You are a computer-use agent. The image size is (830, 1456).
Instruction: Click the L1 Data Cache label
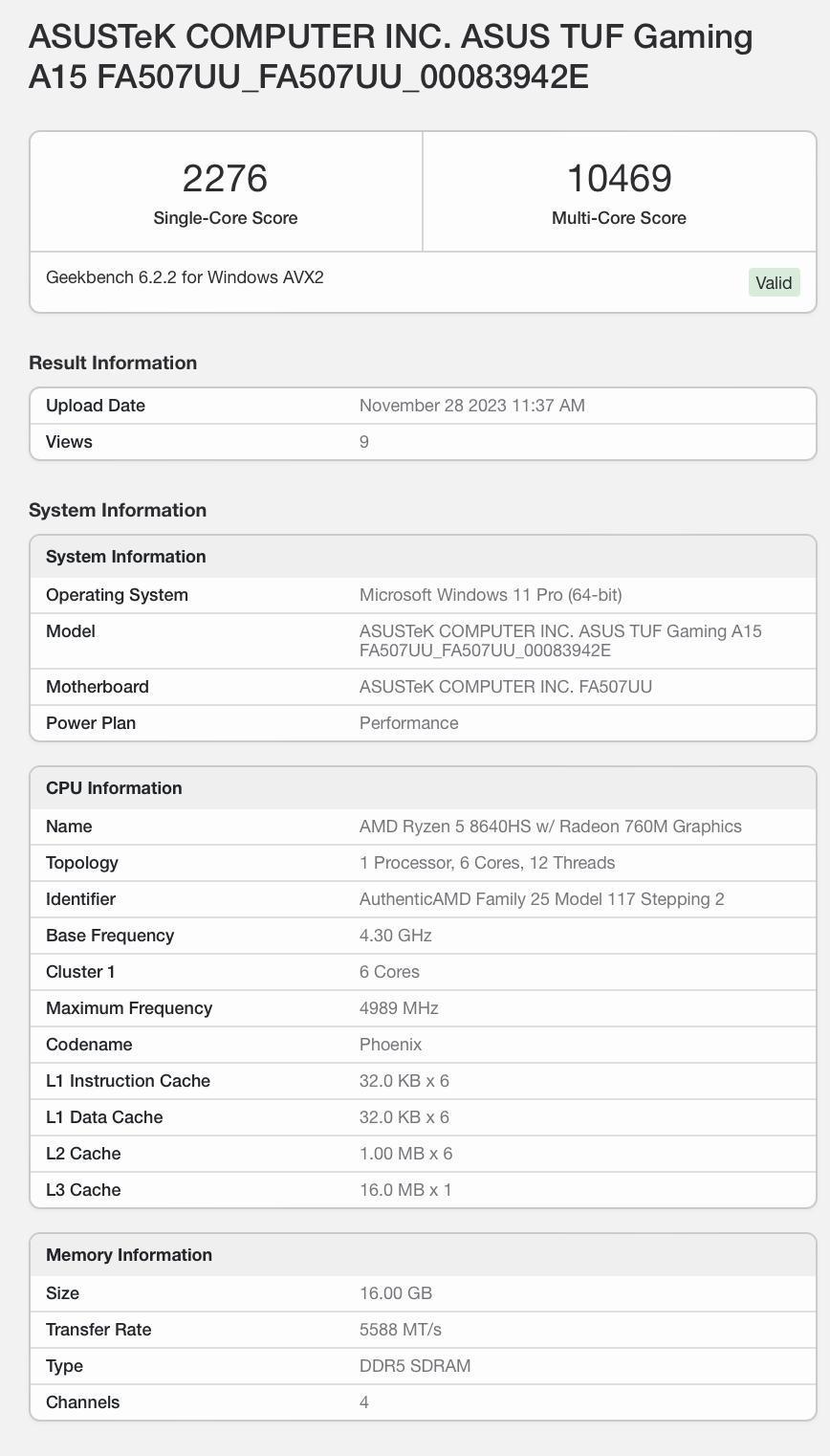(104, 1117)
